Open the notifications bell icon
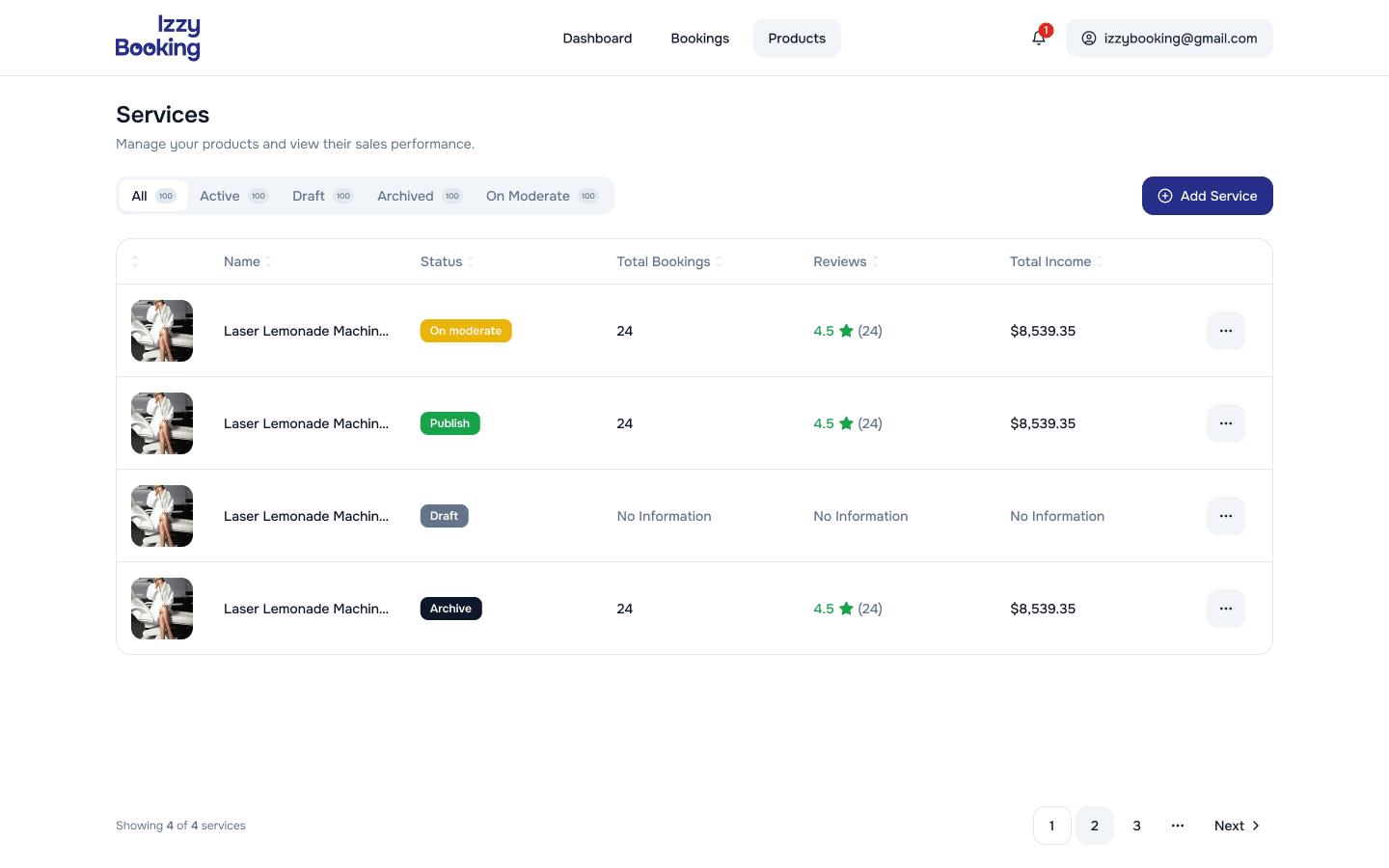Screen dimensions: 1389x868 coord(1039,38)
